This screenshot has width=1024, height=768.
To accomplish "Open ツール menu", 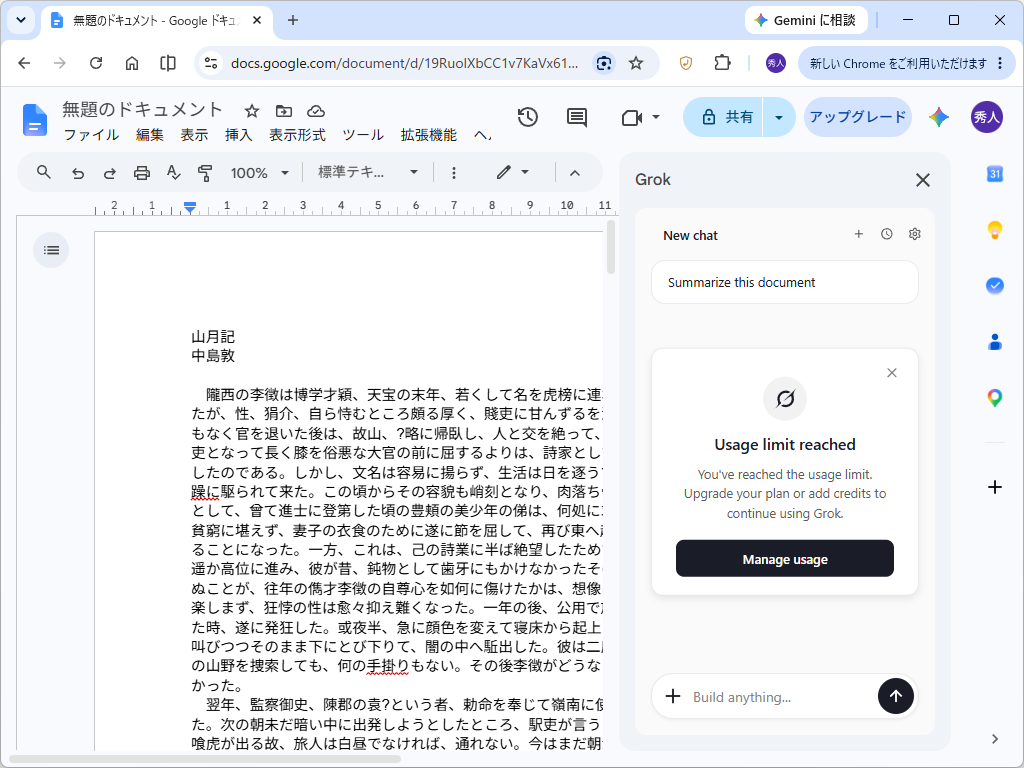I will (x=363, y=135).
